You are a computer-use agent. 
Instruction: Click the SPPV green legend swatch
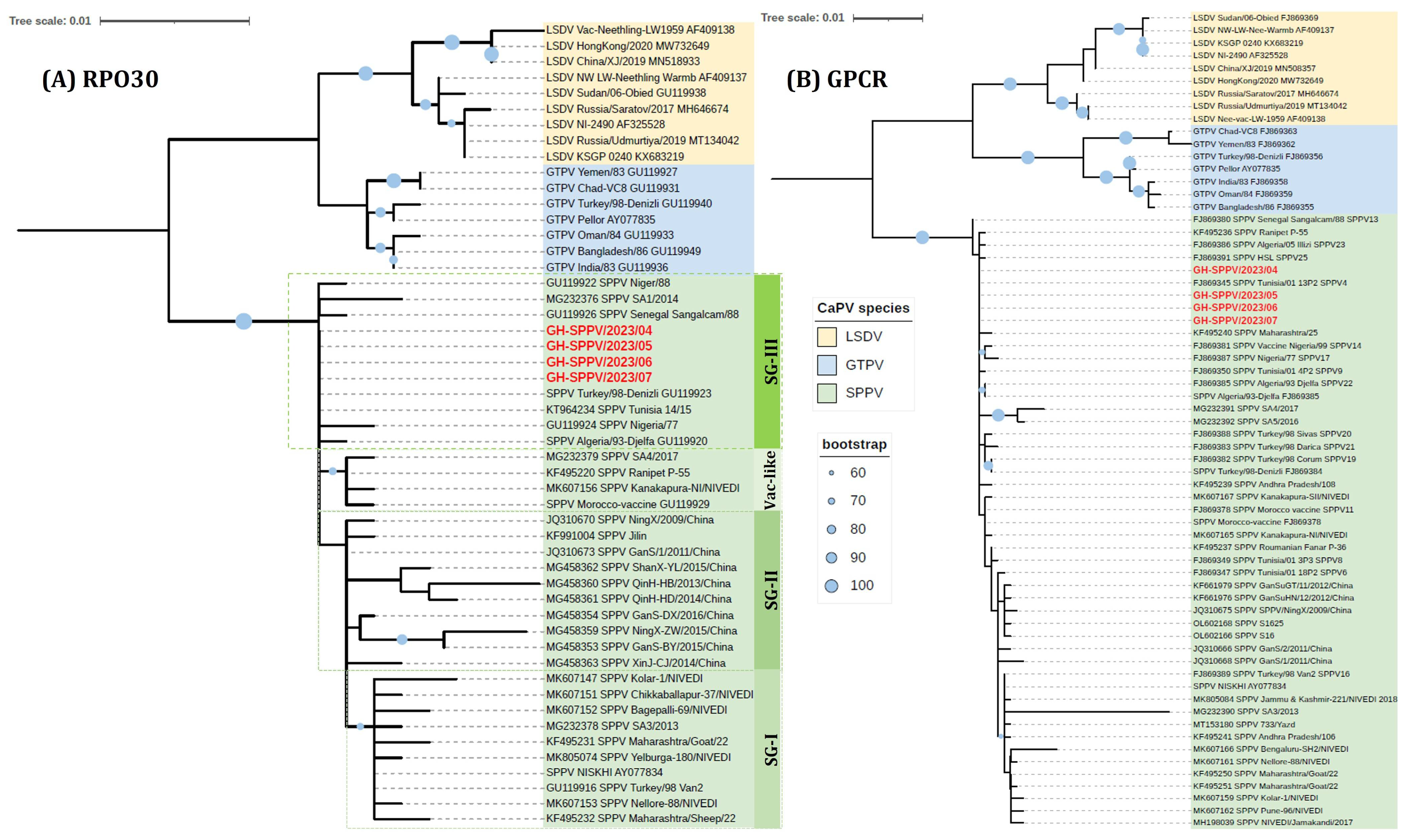(x=827, y=393)
